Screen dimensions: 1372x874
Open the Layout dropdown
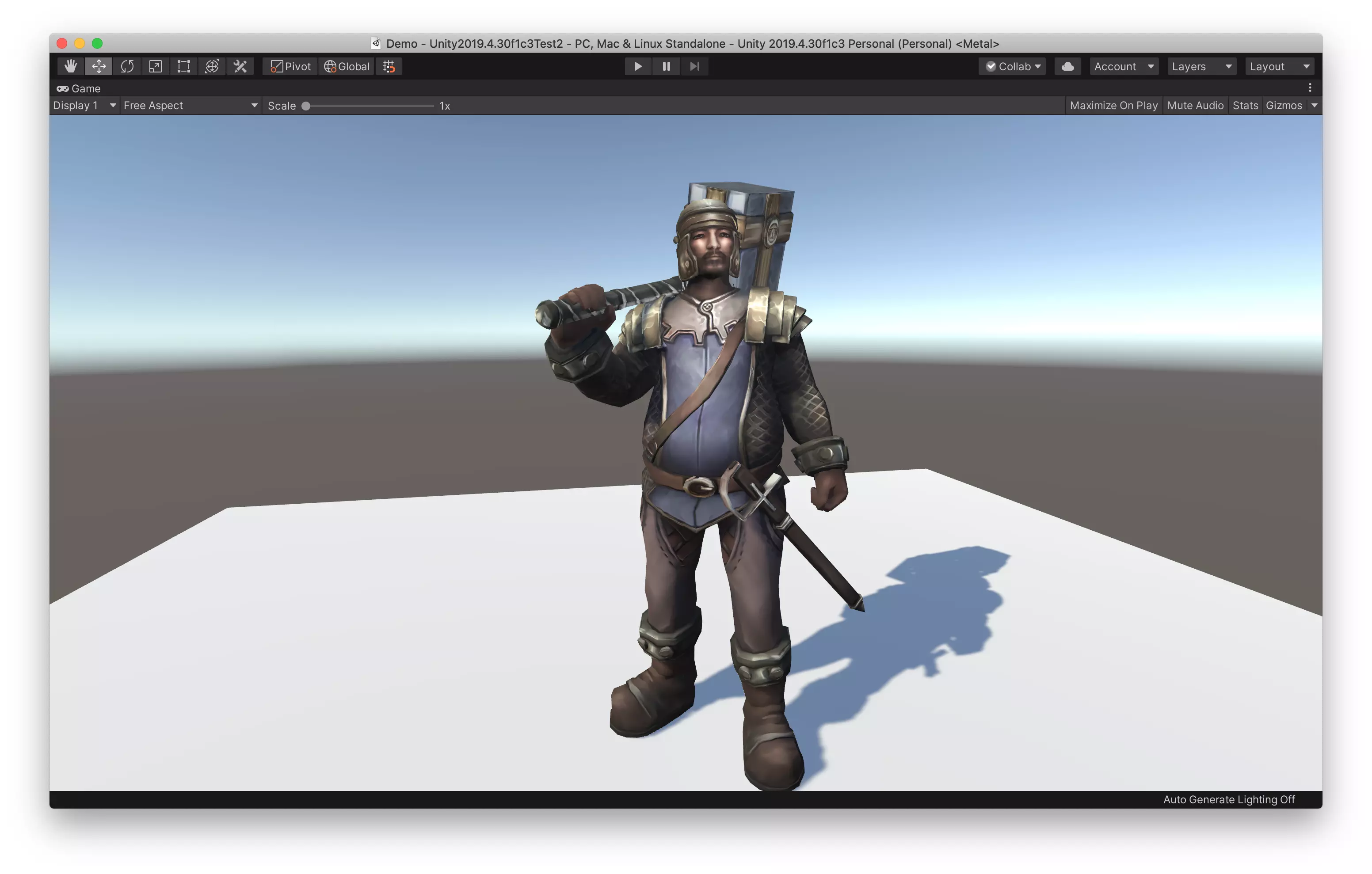(x=1279, y=67)
